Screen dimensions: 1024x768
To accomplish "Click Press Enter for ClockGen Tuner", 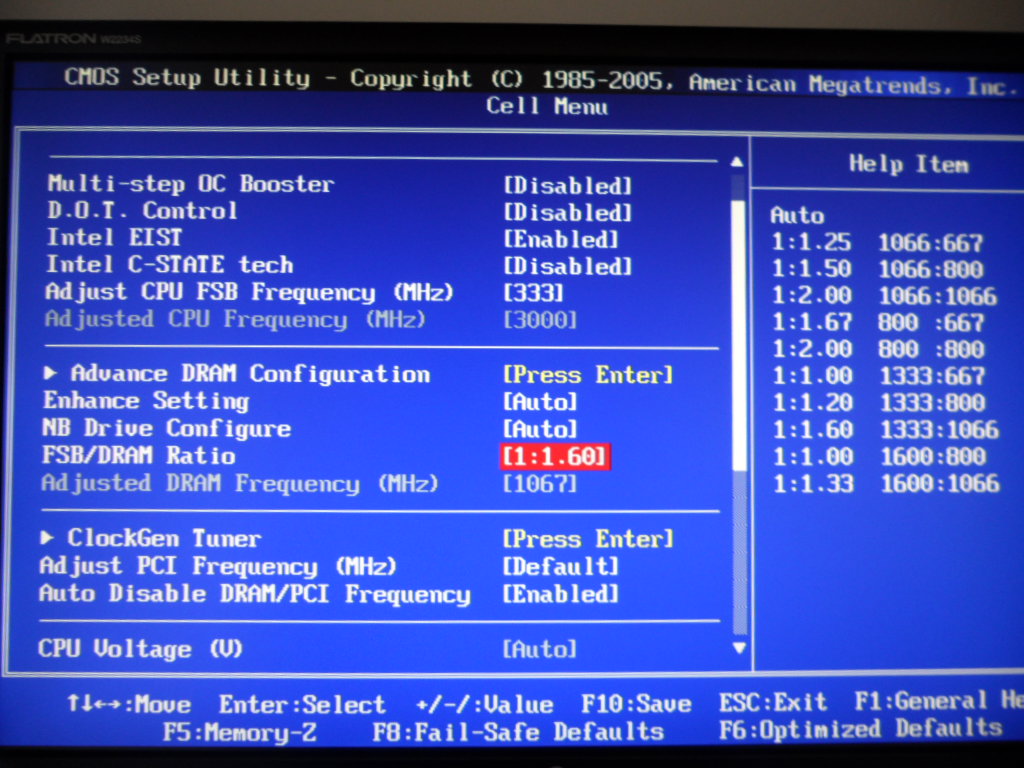I will coord(588,539).
